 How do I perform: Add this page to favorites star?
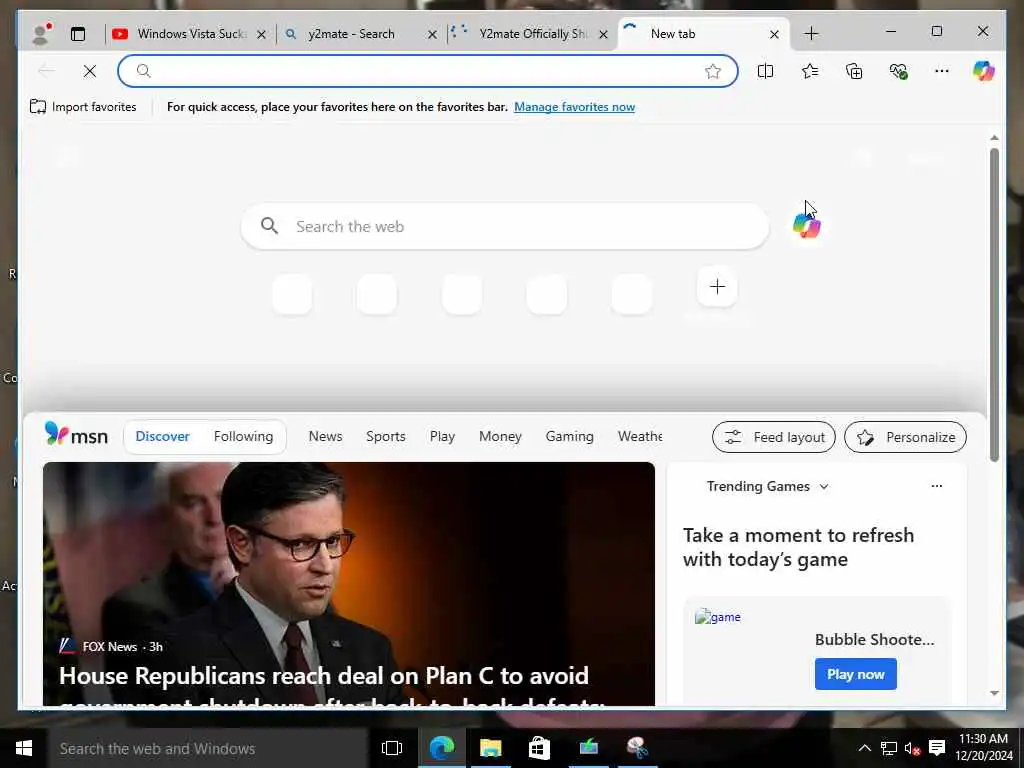pos(713,71)
